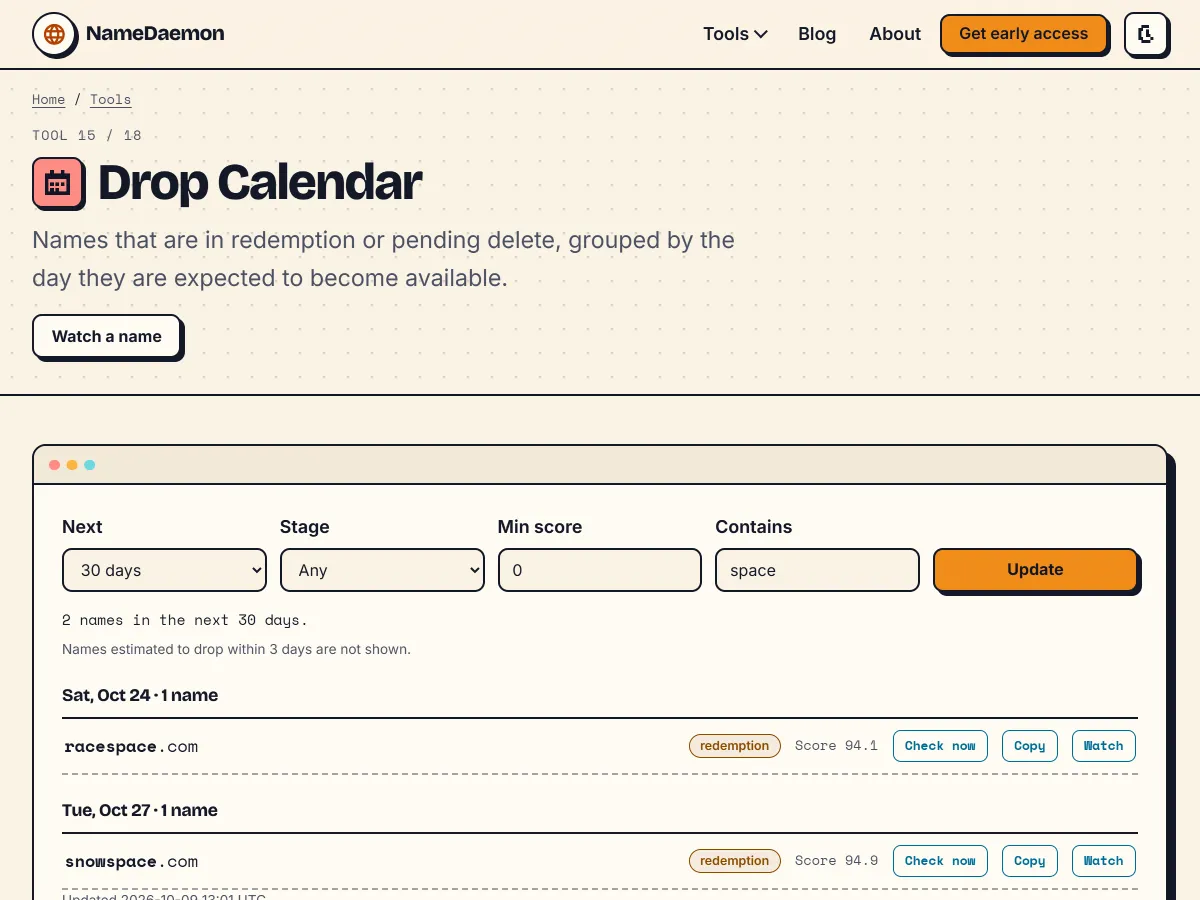Click the Watch a name button
Screen dimensions: 1200x900
(107, 336)
